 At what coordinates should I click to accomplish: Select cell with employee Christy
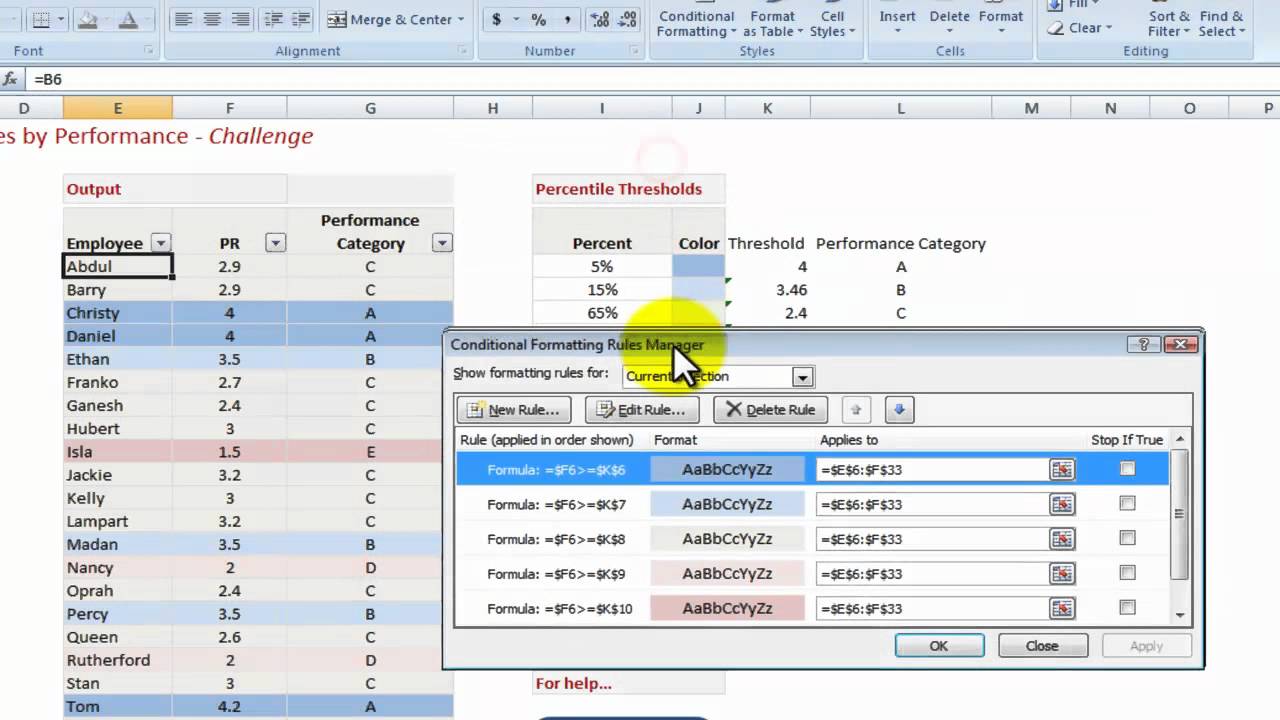pyautogui.click(x=118, y=313)
